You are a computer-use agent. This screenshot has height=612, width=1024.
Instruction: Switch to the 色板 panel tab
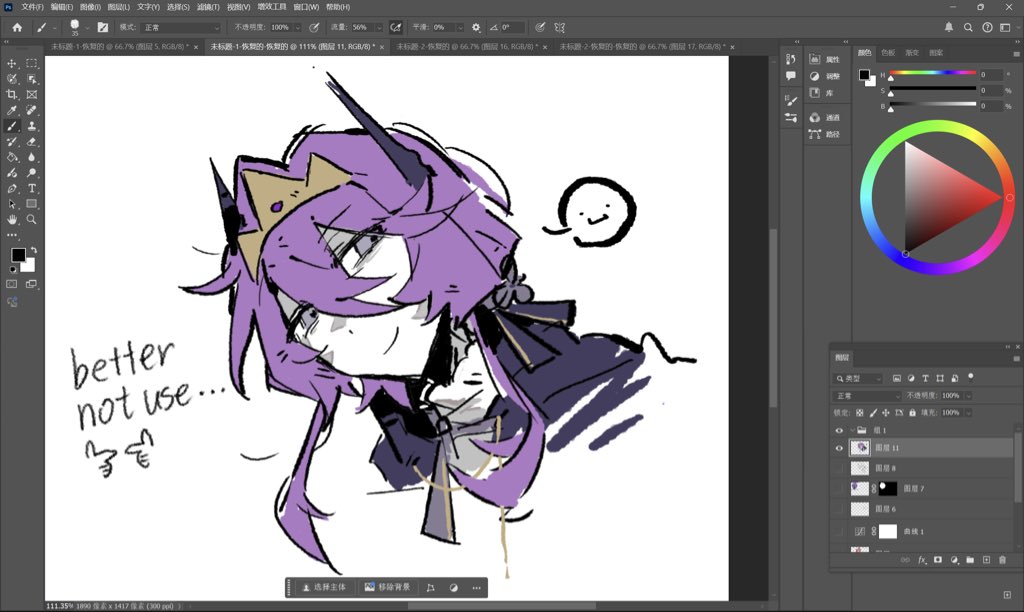point(888,53)
